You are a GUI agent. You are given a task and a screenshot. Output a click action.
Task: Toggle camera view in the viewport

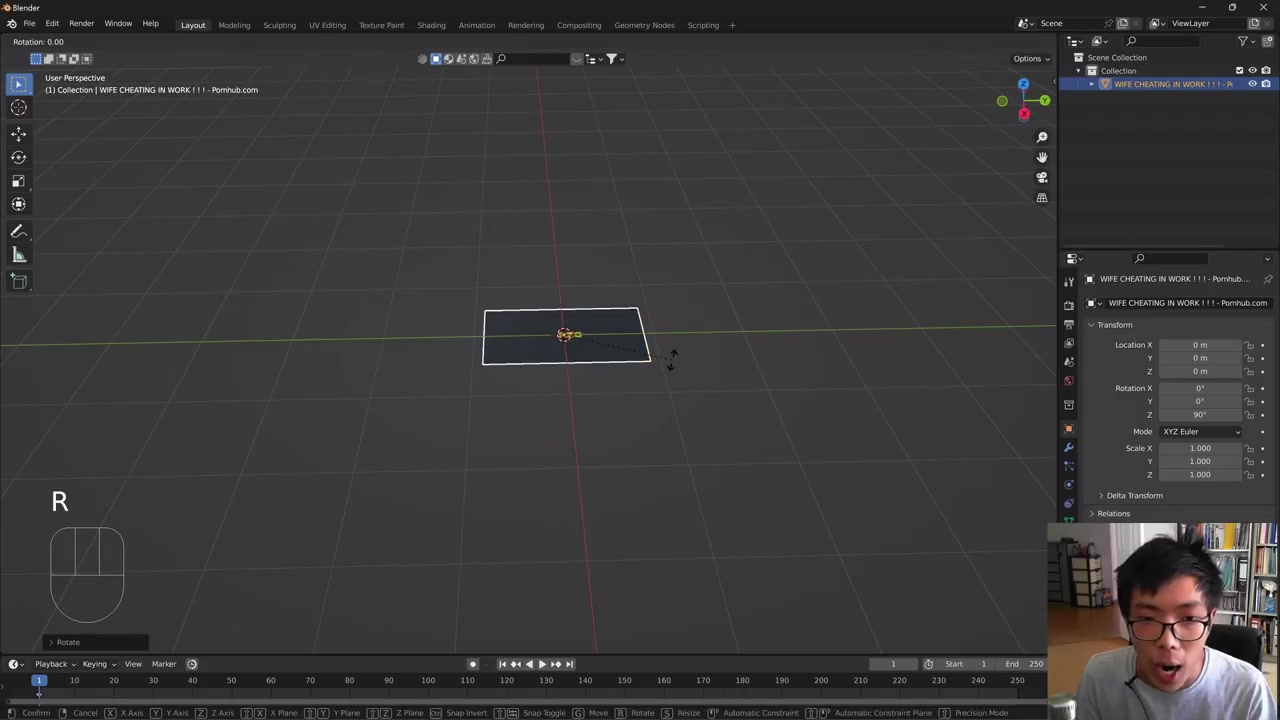(1041, 177)
